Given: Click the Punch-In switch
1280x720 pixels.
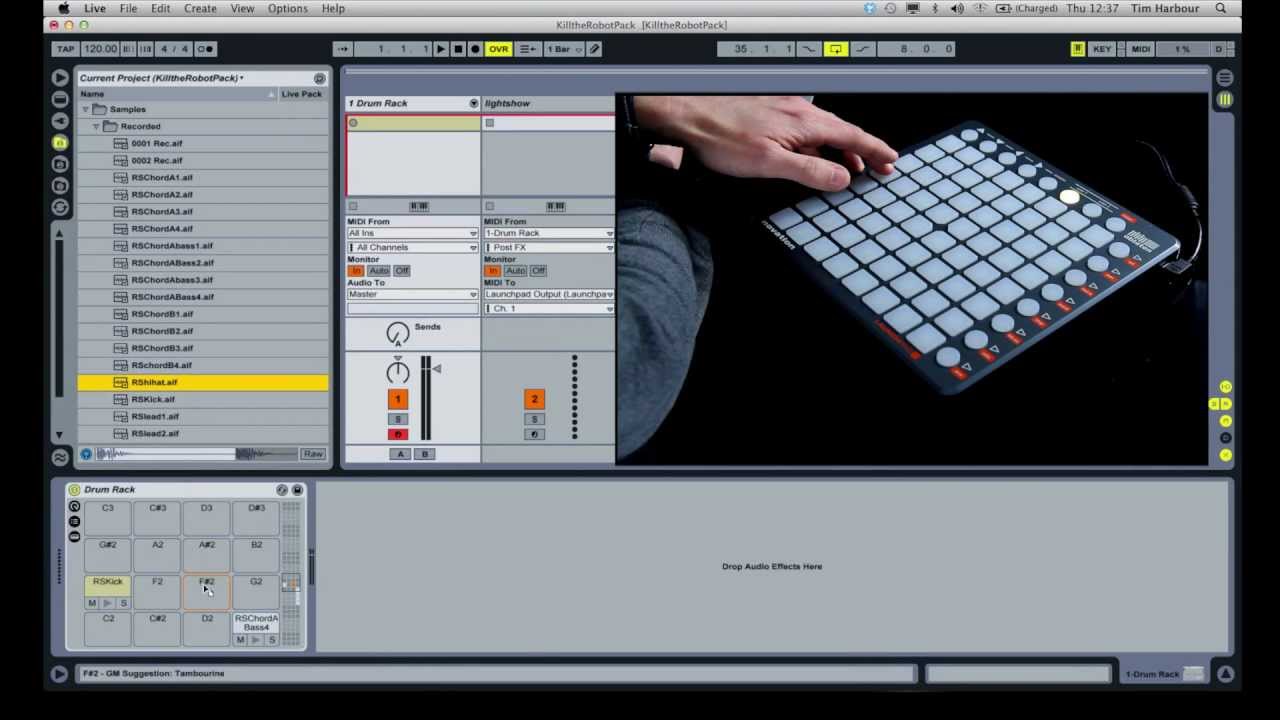Looking at the screenshot, I should [x=810, y=49].
